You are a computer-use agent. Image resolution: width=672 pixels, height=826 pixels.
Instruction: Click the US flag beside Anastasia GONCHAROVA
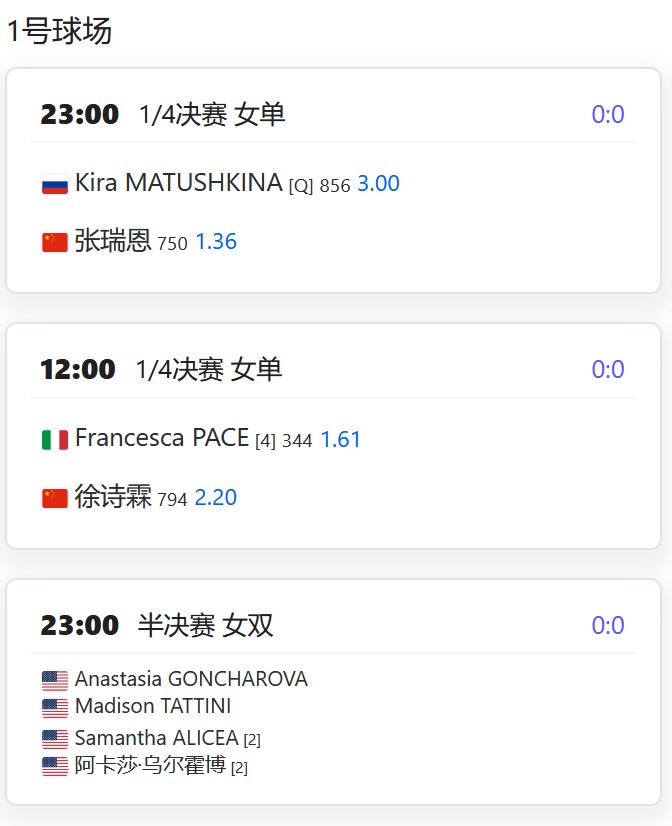[54, 681]
